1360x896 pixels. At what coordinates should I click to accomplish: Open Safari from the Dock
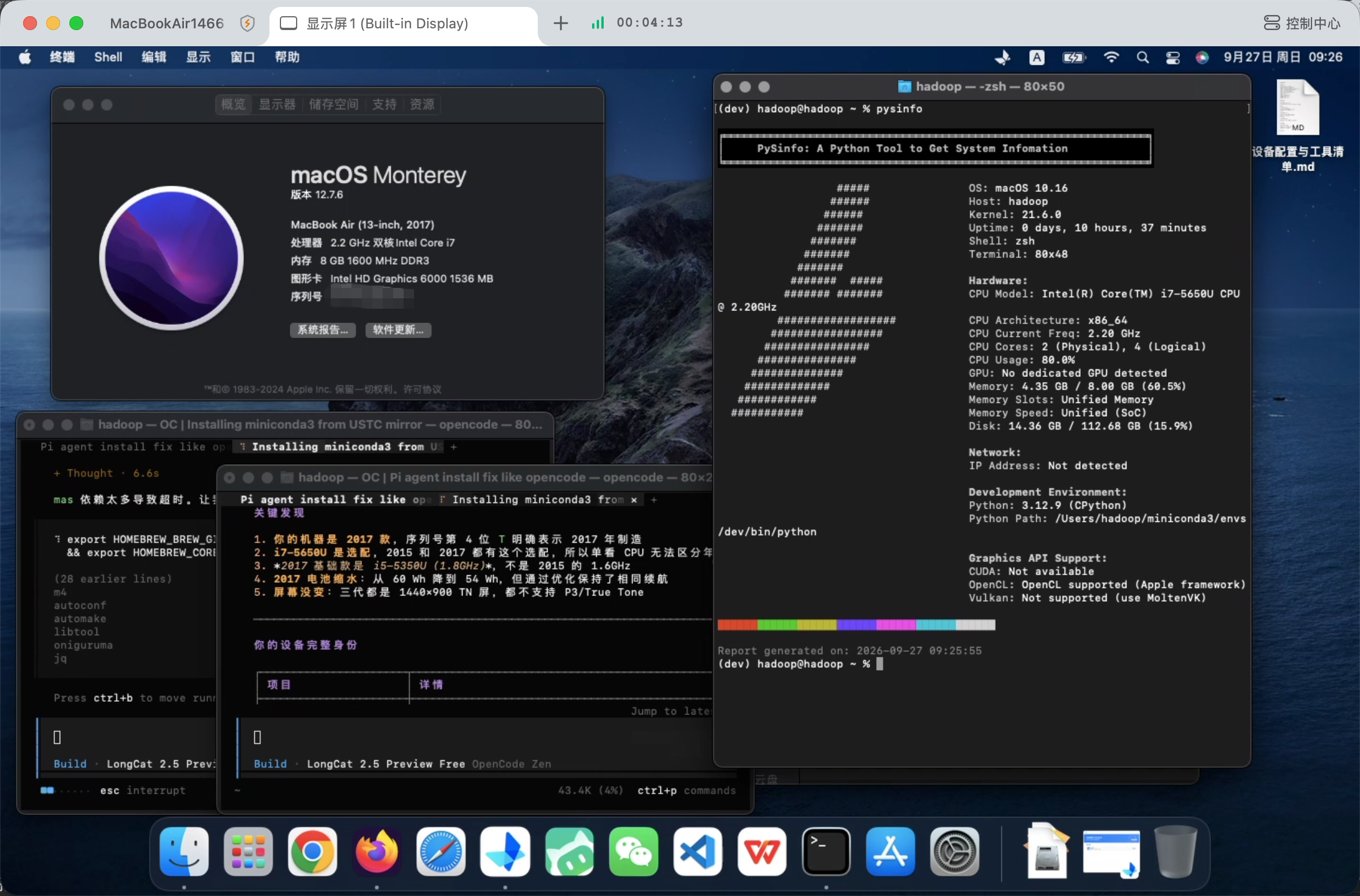(441, 851)
